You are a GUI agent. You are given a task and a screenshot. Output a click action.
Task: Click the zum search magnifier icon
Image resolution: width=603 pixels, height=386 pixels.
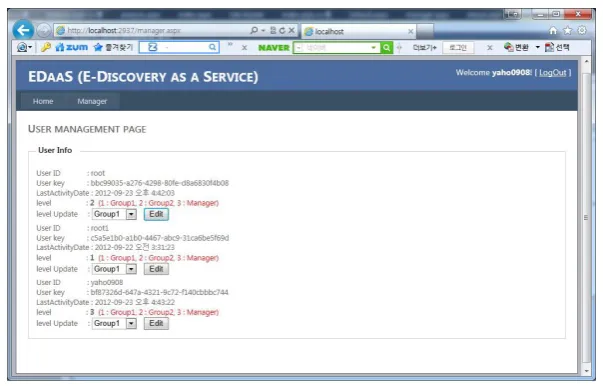click(x=212, y=47)
